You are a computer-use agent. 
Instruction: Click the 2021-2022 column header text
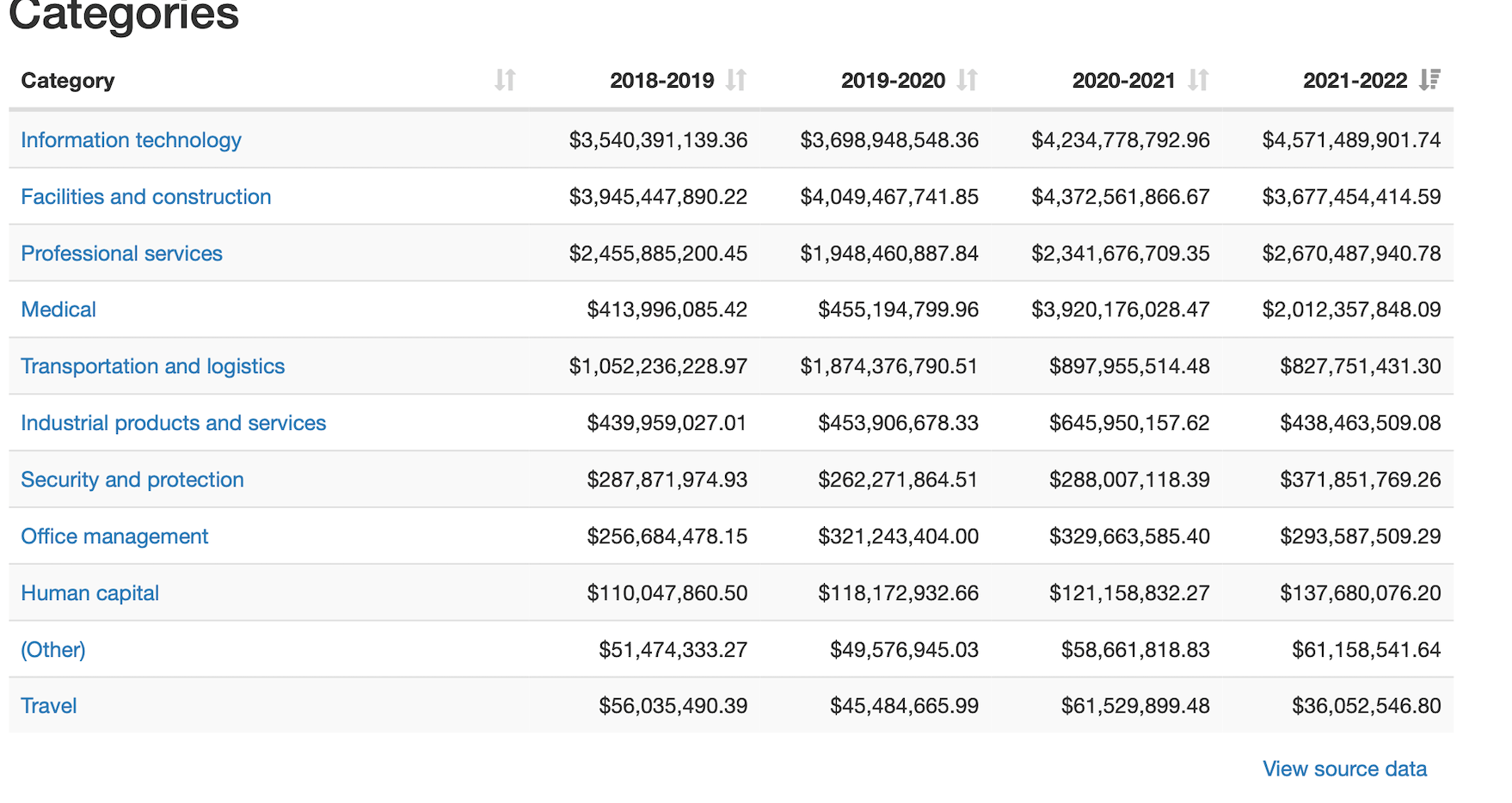1355,80
